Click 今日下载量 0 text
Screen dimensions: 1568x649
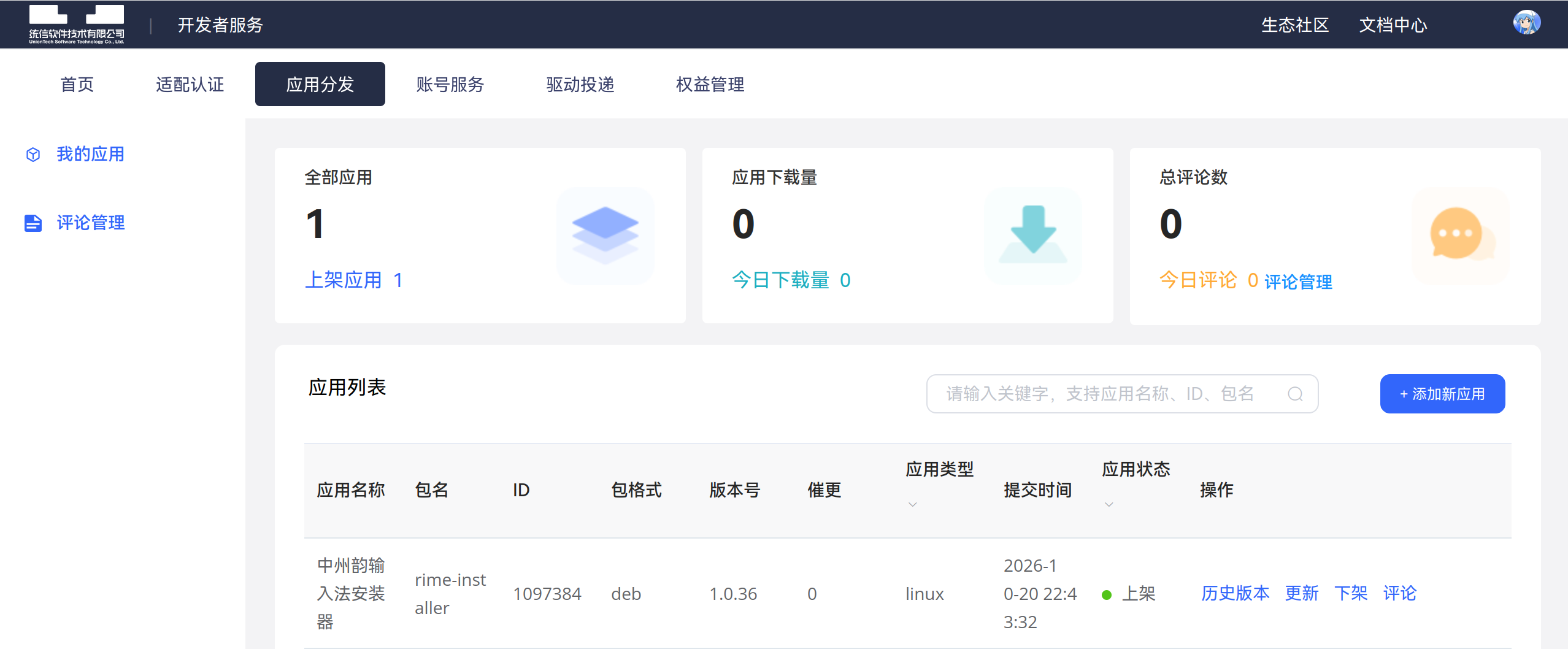[791, 280]
